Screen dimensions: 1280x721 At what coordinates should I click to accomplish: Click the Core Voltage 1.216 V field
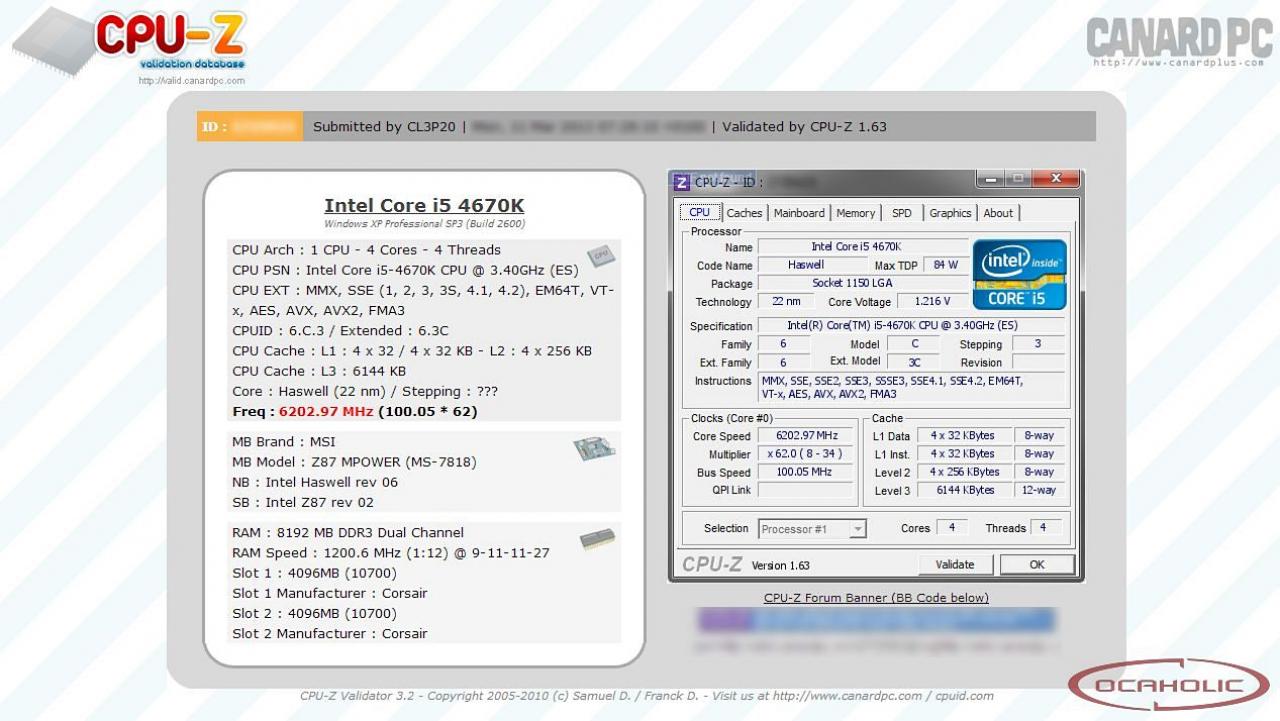(932, 301)
